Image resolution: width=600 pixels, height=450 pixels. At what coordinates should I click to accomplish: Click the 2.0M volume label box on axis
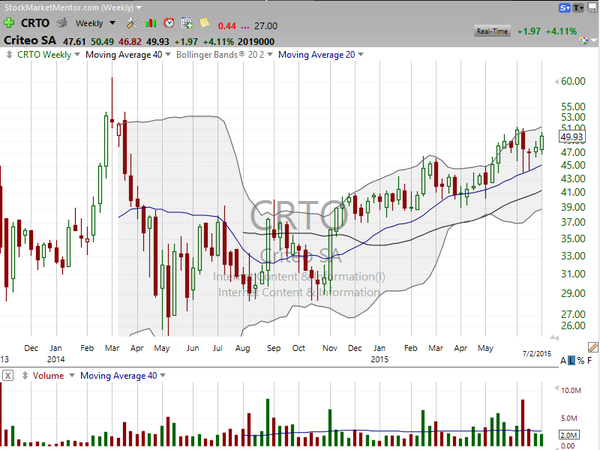570,435
